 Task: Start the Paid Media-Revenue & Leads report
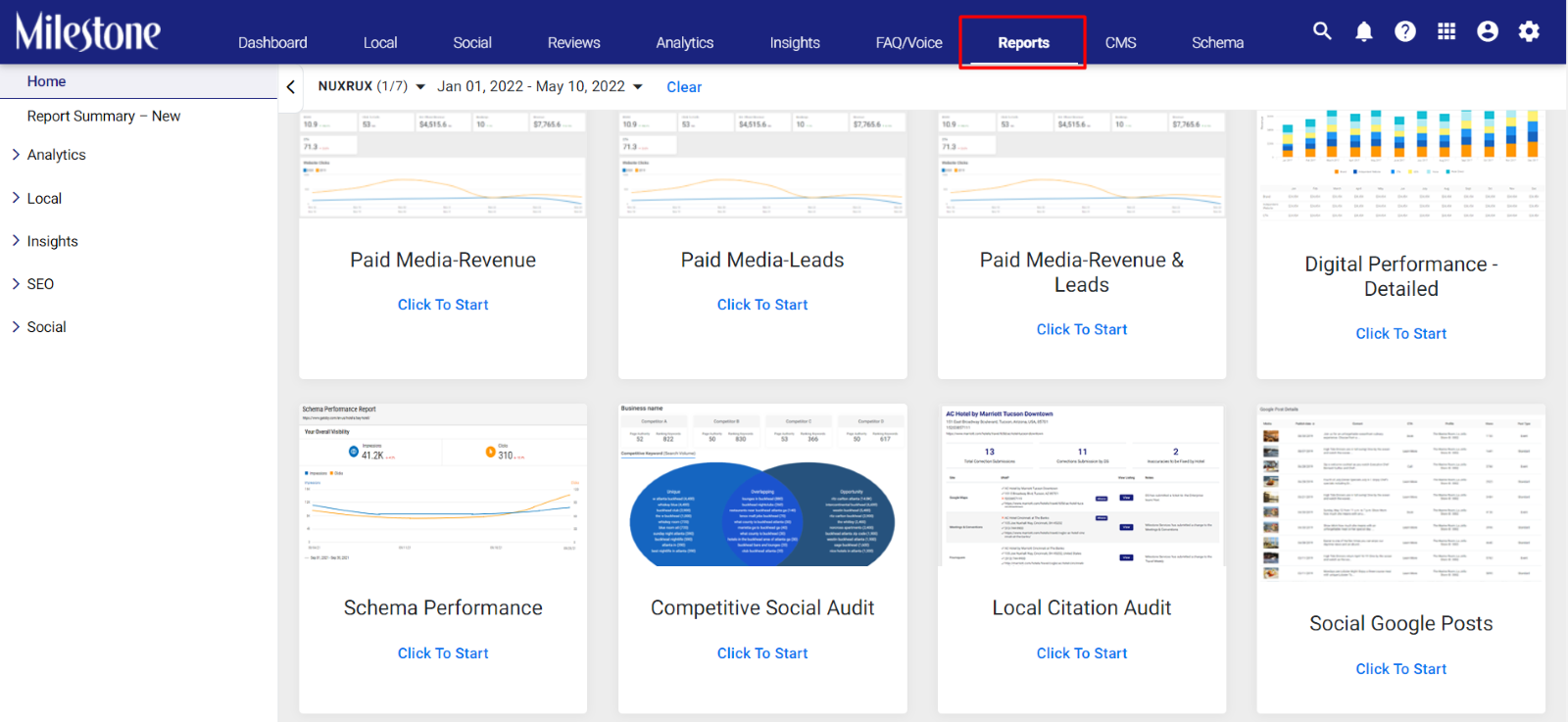[x=1082, y=329]
